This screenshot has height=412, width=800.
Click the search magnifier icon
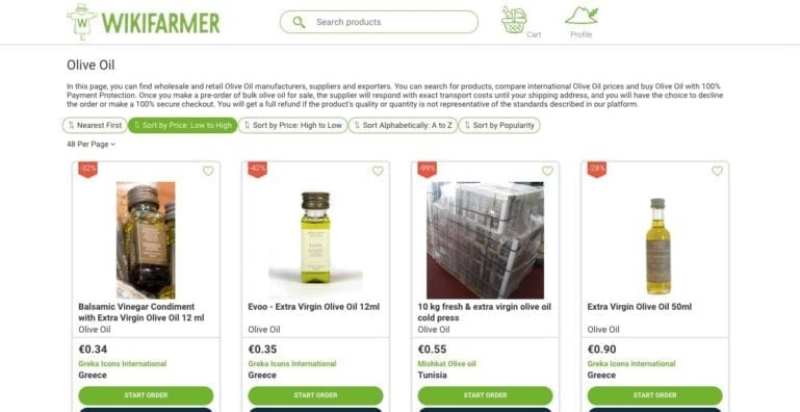pyautogui.click(x=299, y=22)
